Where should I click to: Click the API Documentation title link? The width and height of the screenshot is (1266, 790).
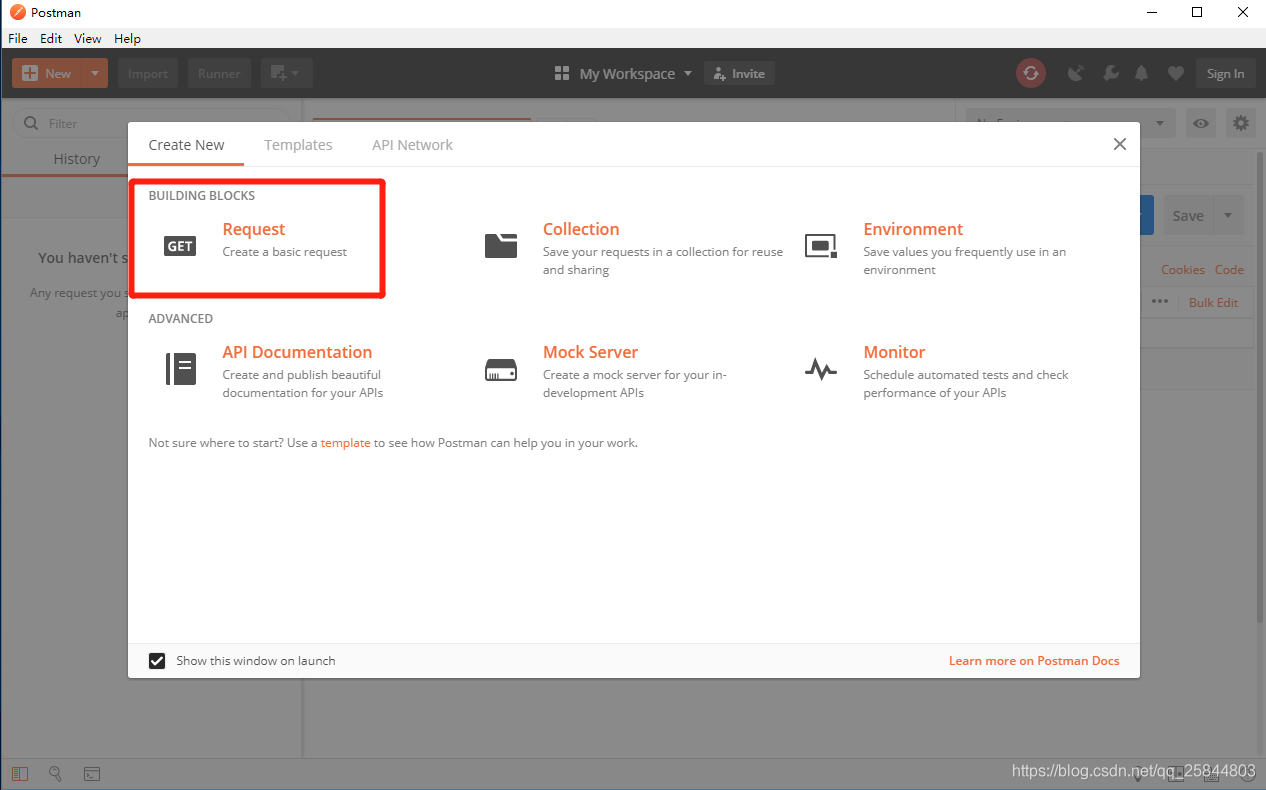pyautogui.click(x=297, y=352)
